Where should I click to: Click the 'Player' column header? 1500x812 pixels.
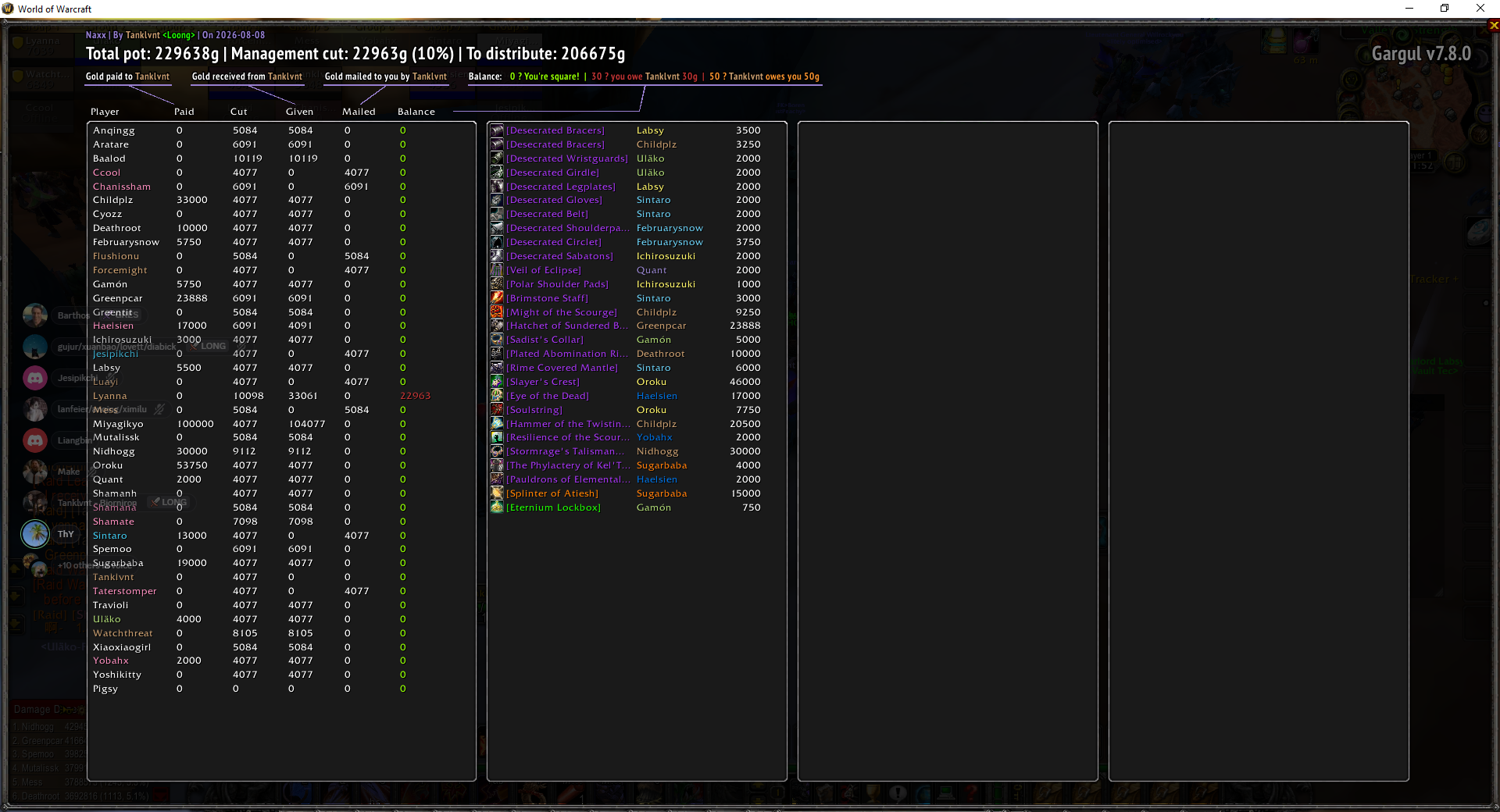[105, 112]
